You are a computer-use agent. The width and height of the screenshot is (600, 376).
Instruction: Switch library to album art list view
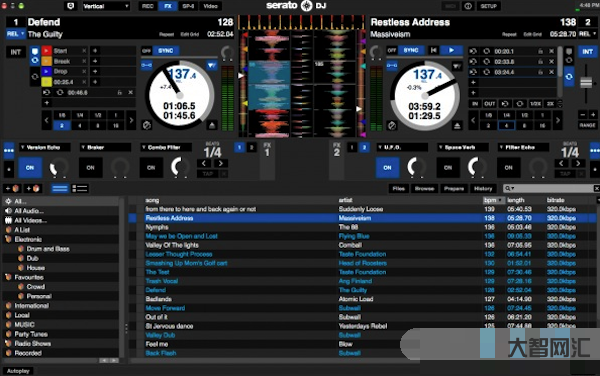80,189
